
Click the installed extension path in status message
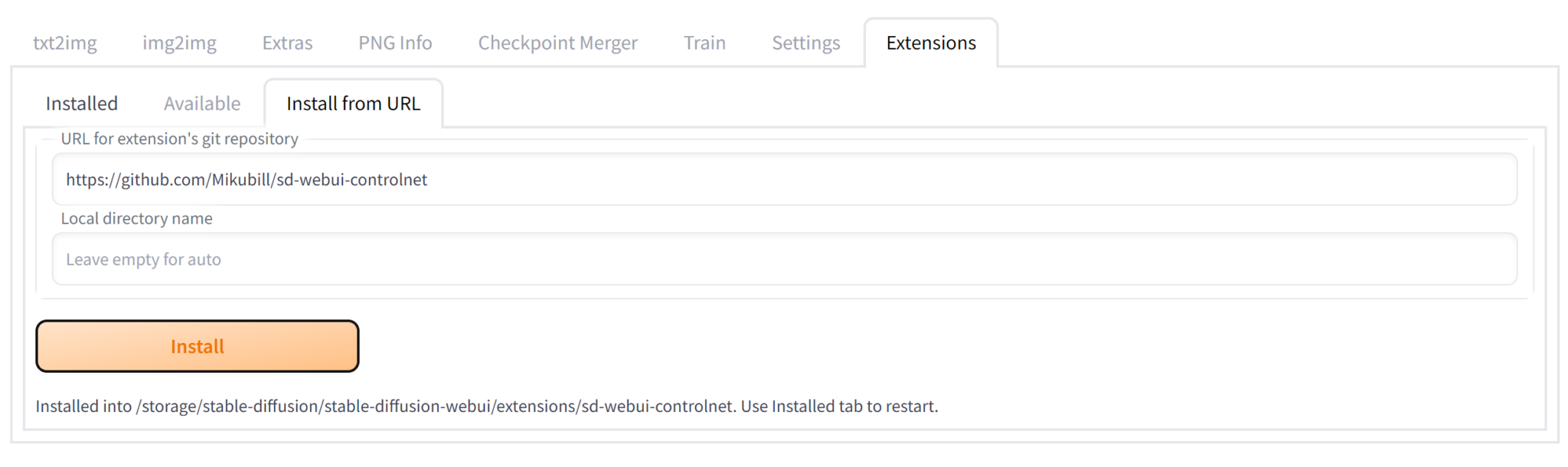(x=435, y=406)
